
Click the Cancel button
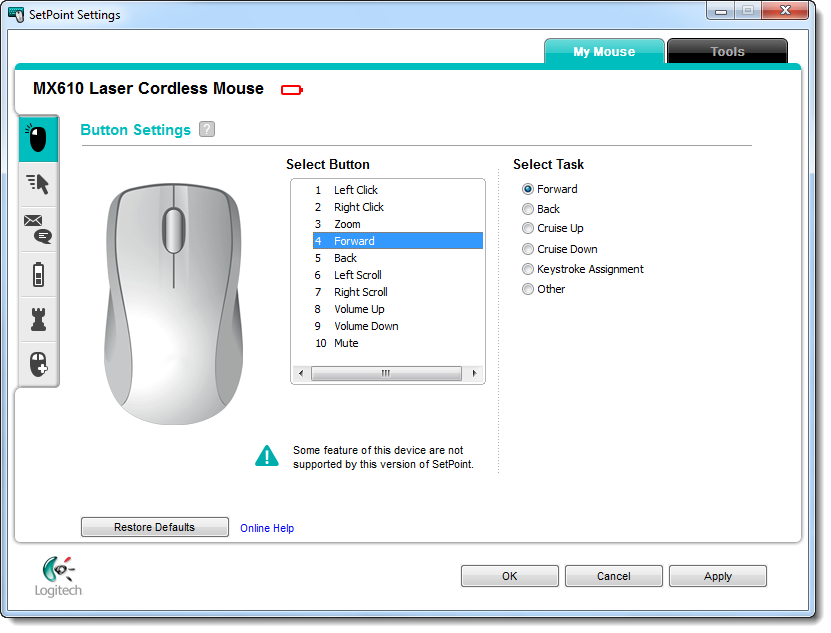click(x=614, y=576)
